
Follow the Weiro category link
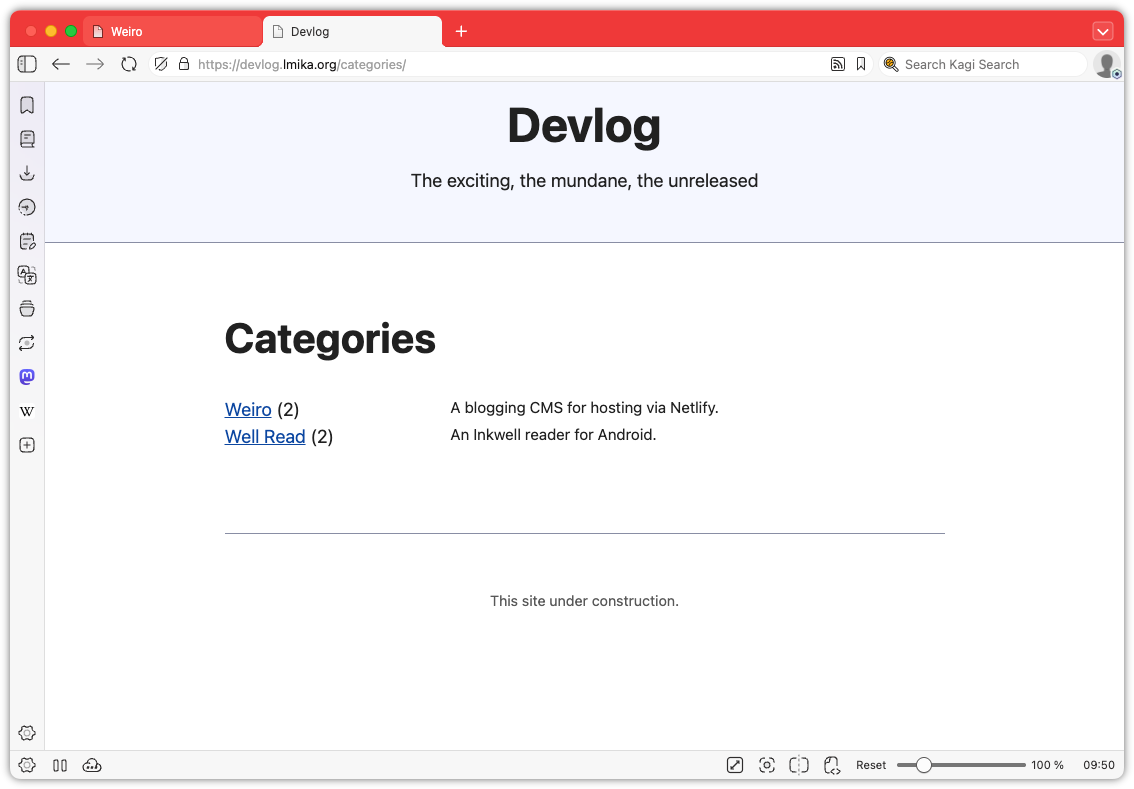(x=248, y=409)
